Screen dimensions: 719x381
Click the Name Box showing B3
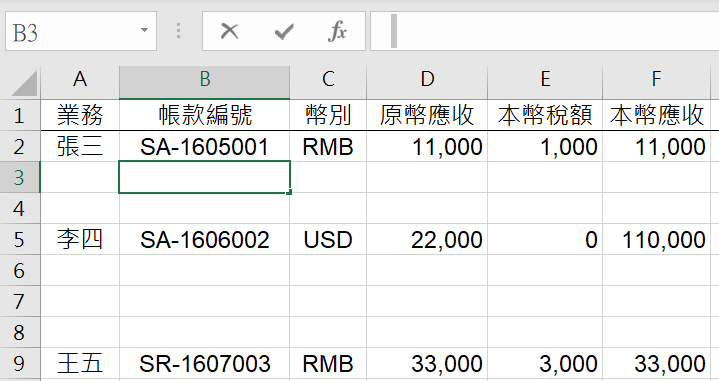pyautogui.click(x=81, y=31)
